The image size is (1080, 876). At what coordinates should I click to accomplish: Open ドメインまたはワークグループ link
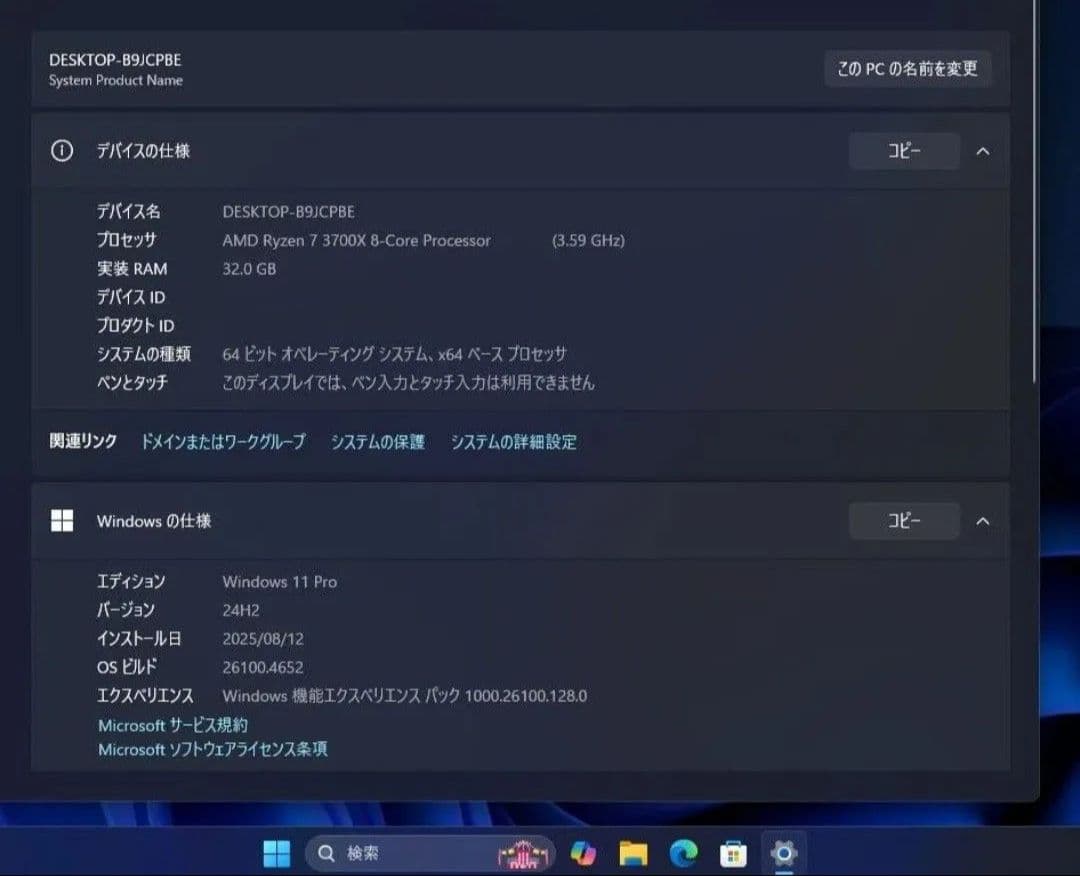click(x=223, y=442)
